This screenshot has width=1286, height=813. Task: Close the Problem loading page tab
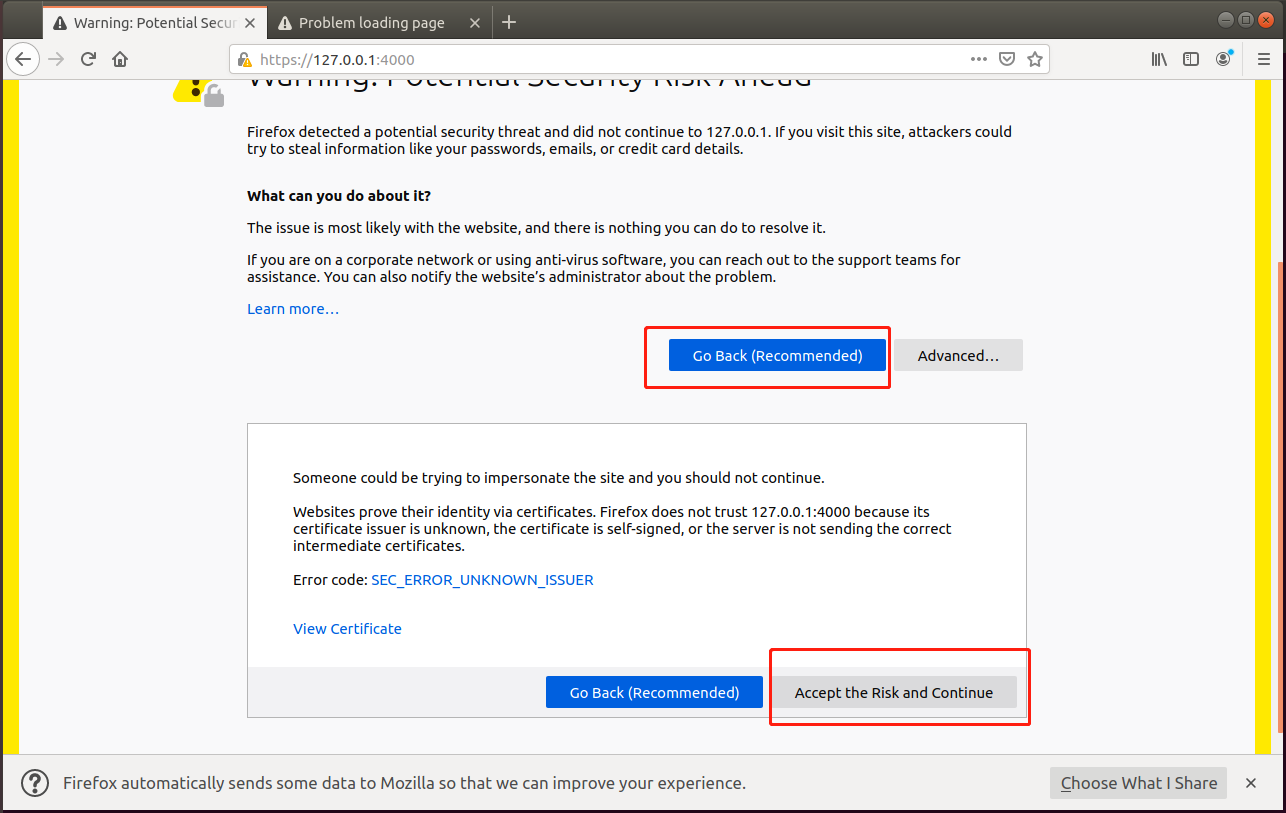coord(475,22)
